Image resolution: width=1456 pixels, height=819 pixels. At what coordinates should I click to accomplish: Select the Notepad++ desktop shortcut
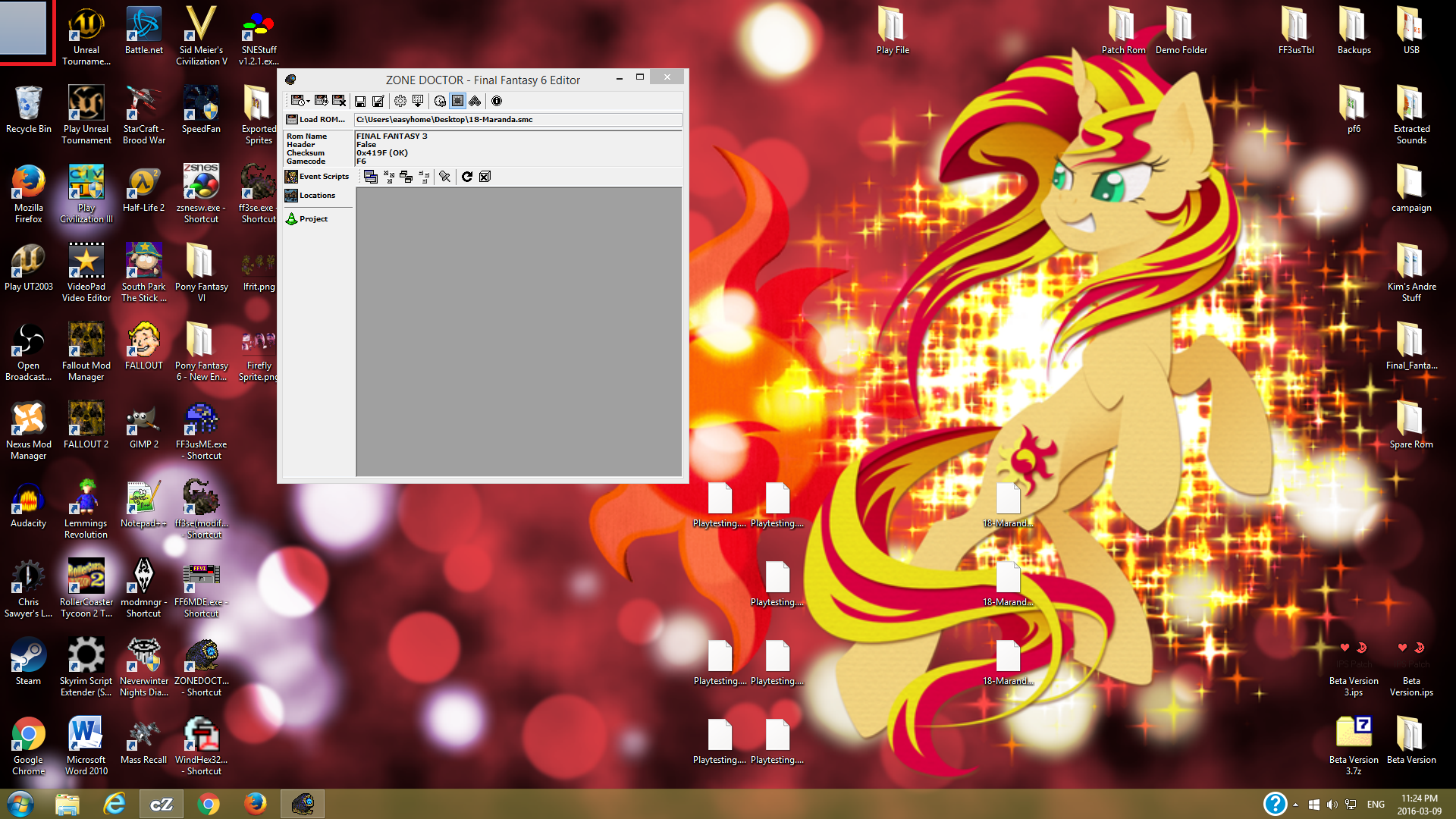[144, 505]
